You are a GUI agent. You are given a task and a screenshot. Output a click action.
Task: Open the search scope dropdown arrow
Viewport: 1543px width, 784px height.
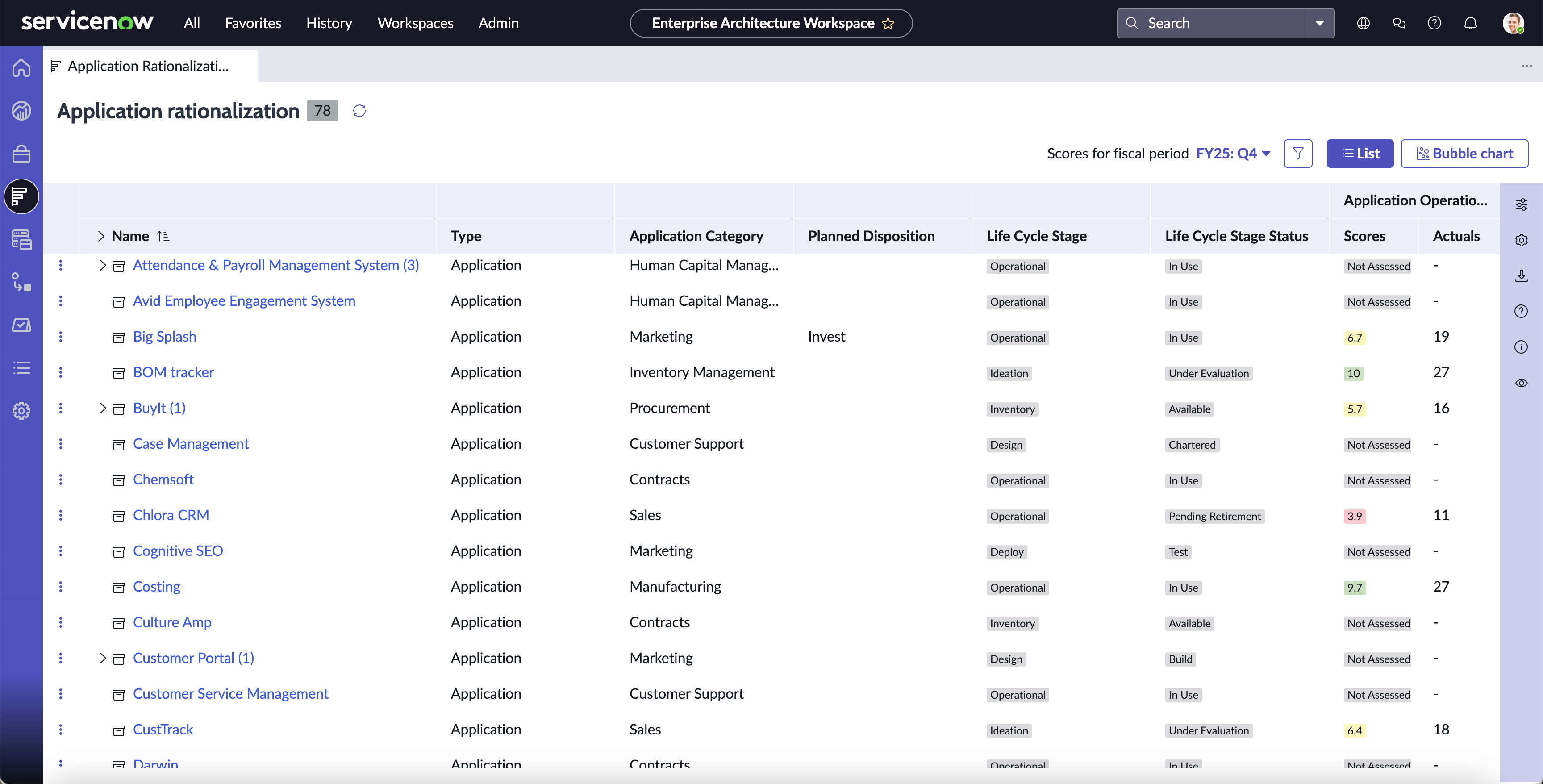coord(1320,23)
